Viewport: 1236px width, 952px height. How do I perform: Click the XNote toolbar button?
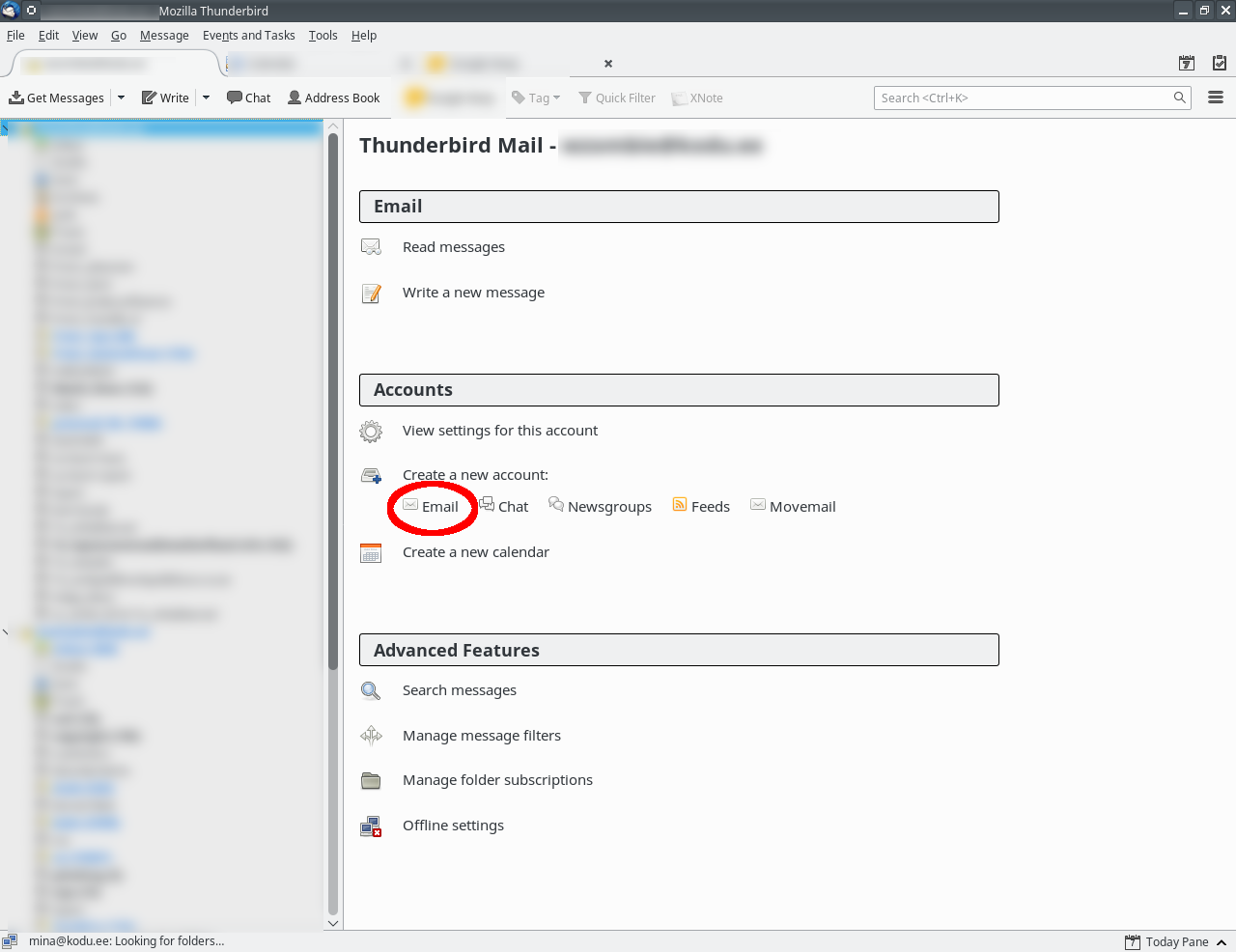click(697, 98)
